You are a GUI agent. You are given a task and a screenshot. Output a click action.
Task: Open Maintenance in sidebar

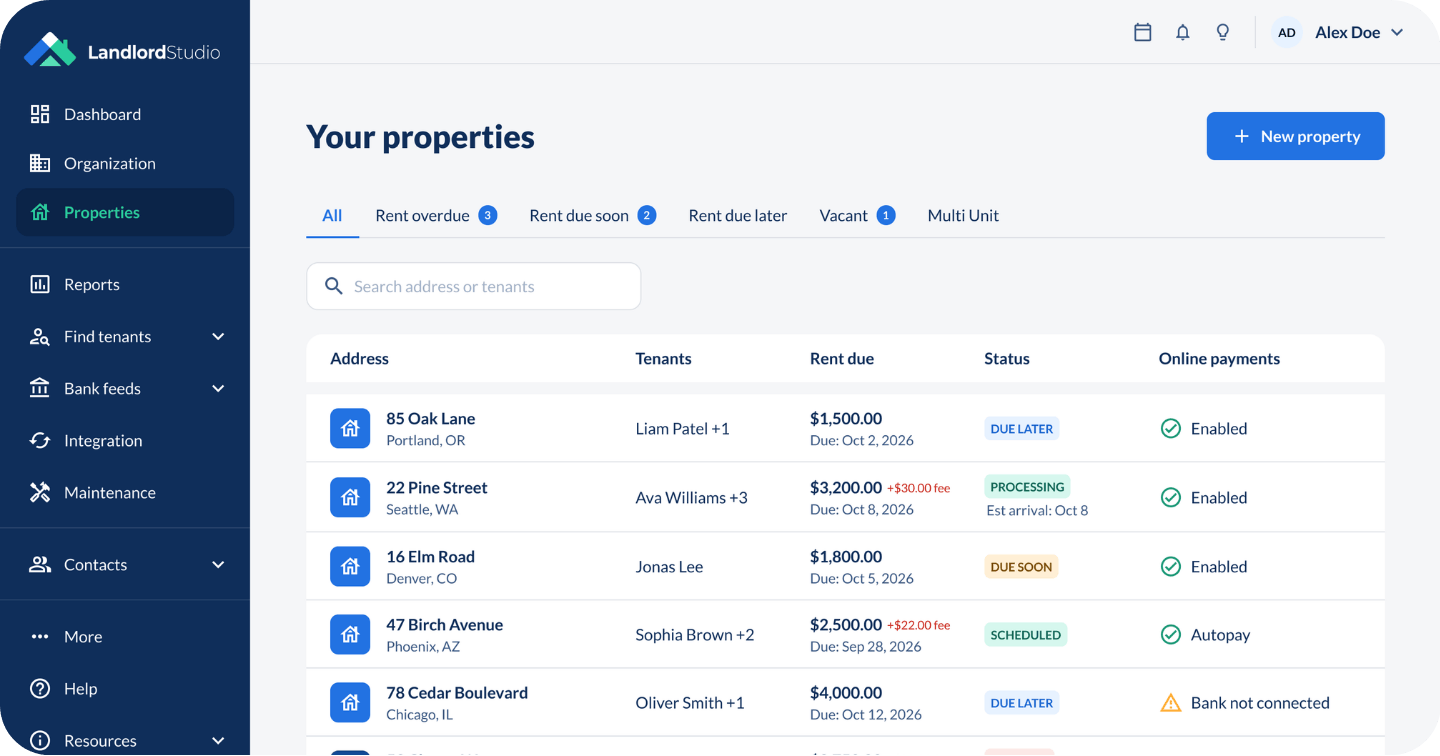(x=125, y=492)
